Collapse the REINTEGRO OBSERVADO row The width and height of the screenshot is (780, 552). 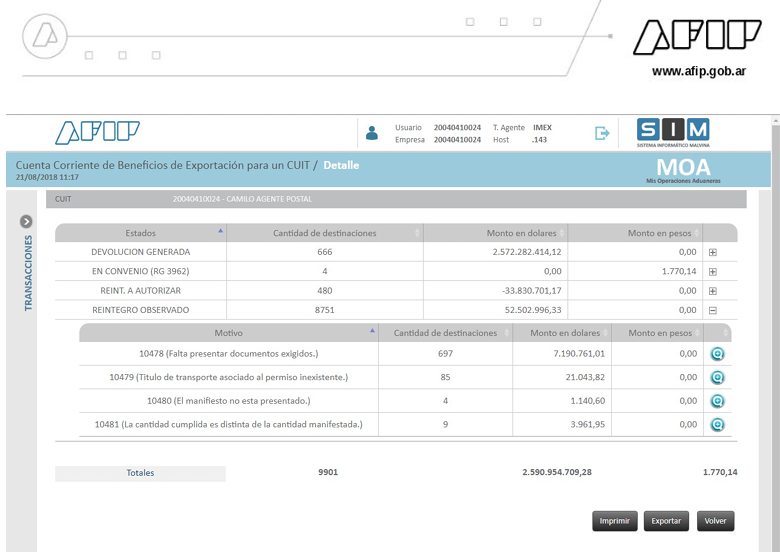pos(713,310)
